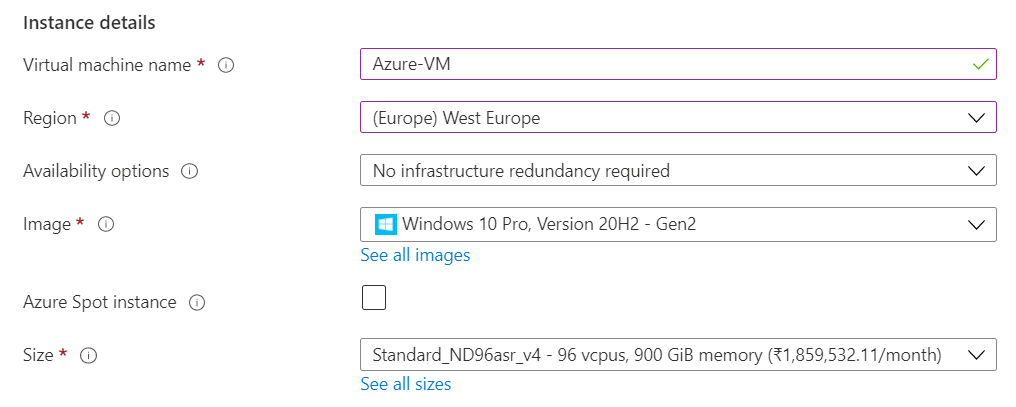Show info tooltip for Availability options
The height and width of the screenshot is (407, 1016).
click(x=189, y=171)
